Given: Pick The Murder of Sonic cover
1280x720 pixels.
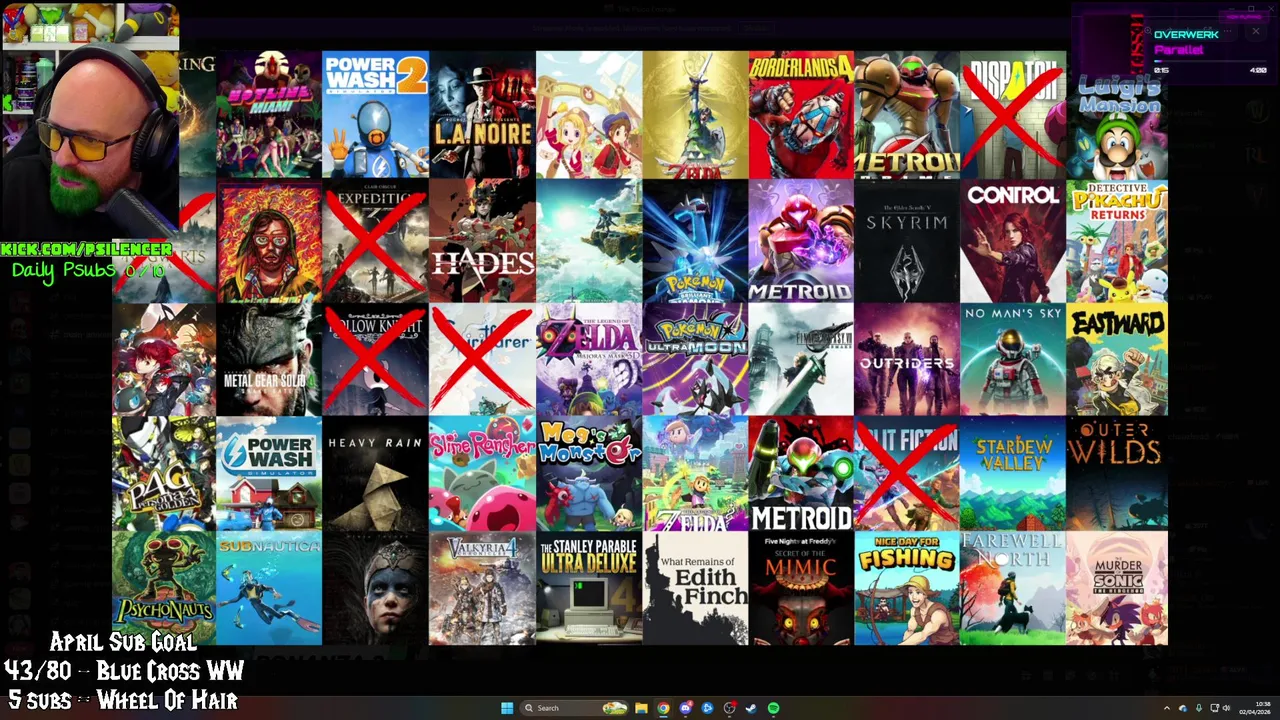Looking at the screenshot, I should coord(1117,588).
